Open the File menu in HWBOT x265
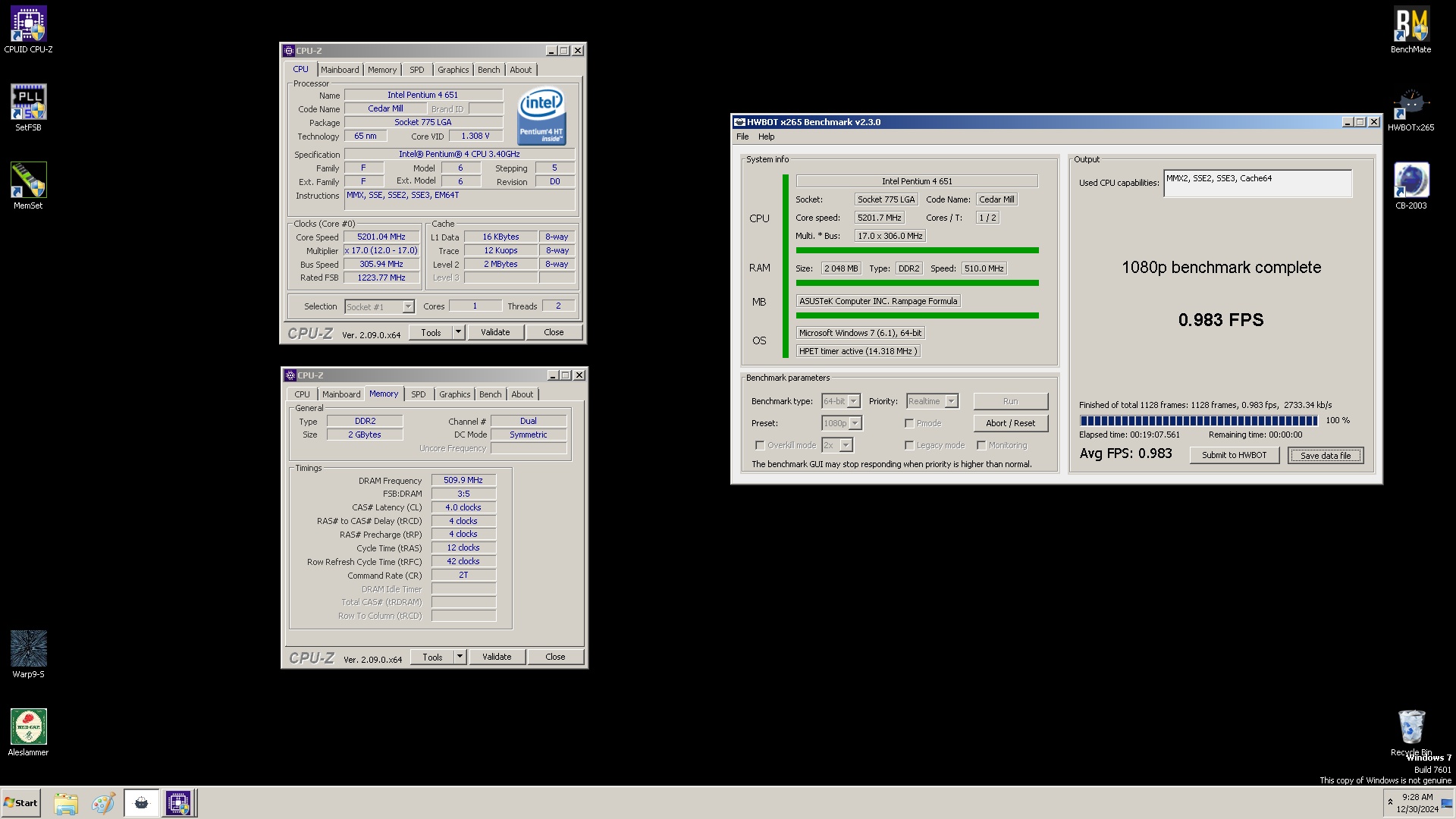Viewport: 1456px width, 819px height. (742, 136)
